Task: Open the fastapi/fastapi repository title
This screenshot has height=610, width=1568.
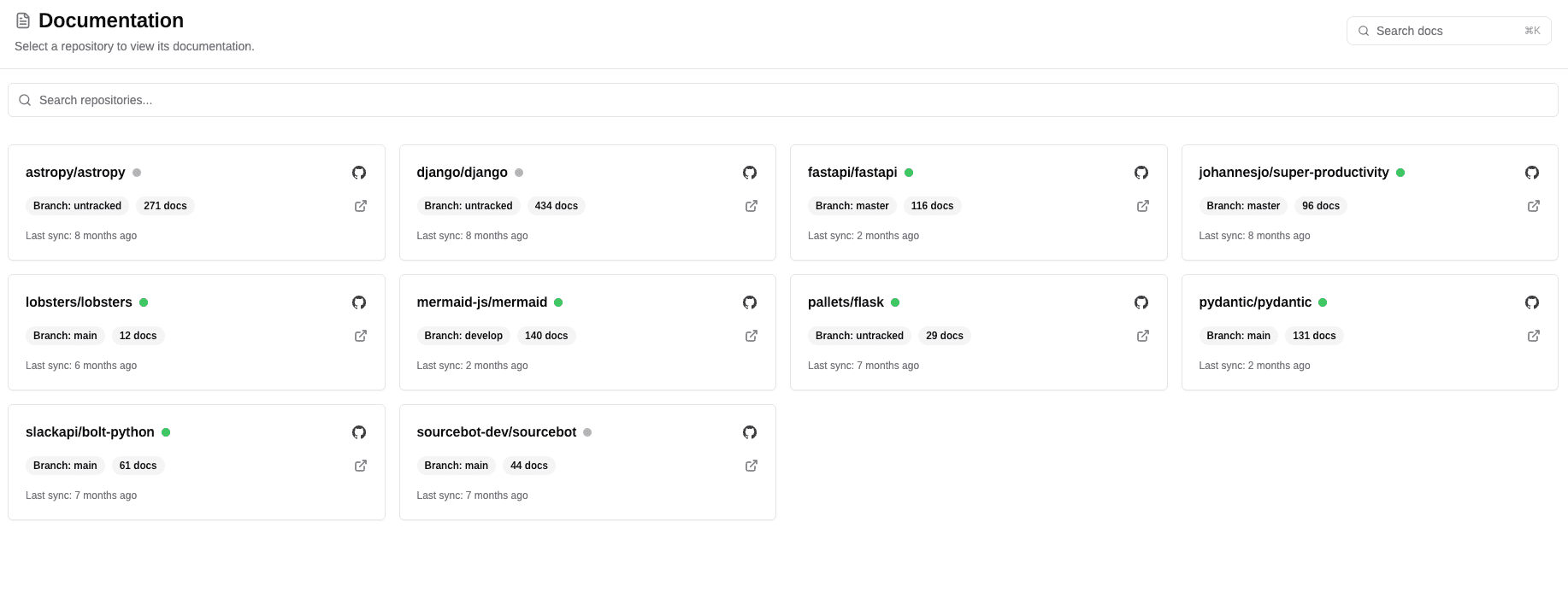Action: (x=852, y=173)
